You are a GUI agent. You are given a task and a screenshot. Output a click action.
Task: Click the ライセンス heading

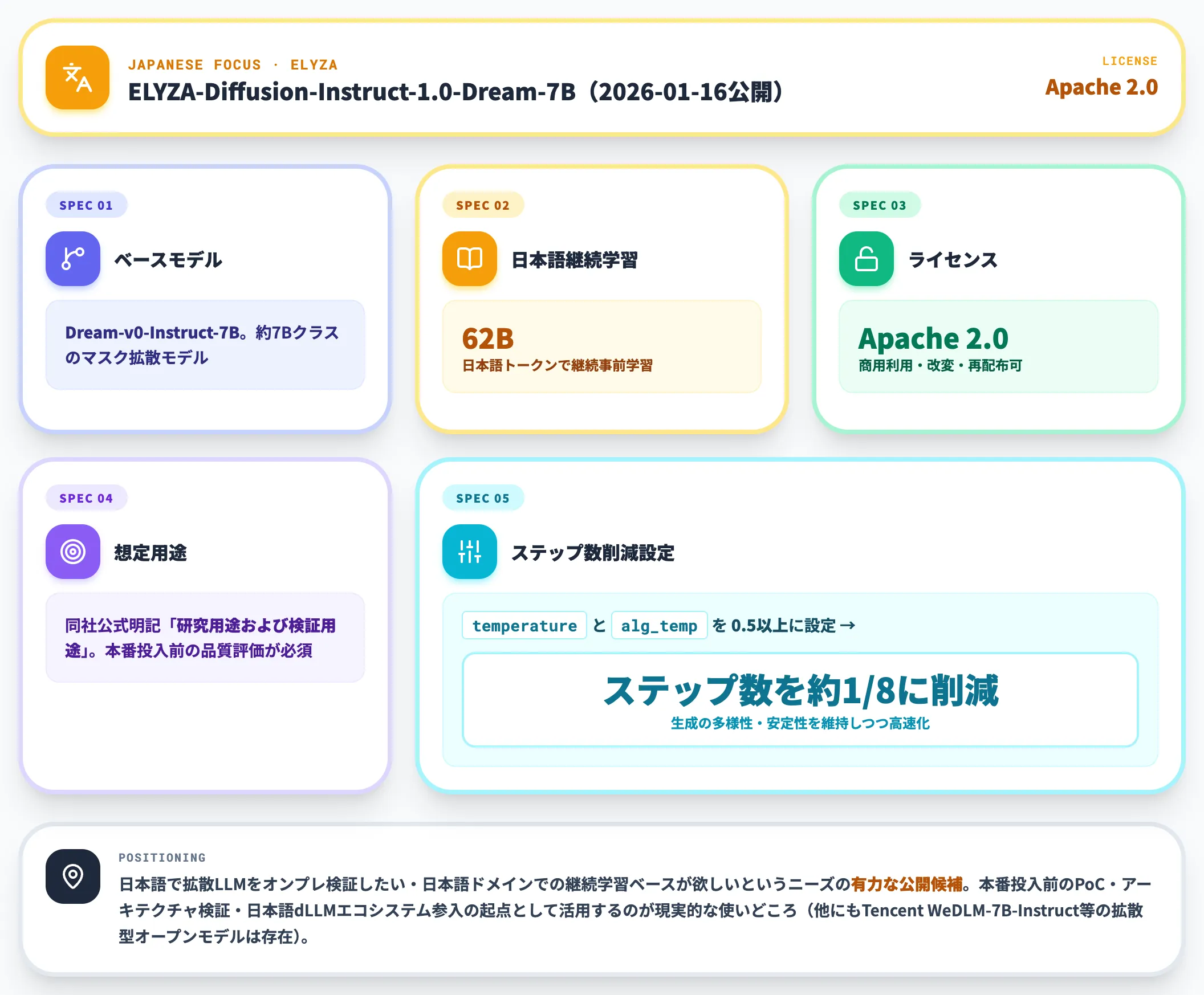coord(953,260)
